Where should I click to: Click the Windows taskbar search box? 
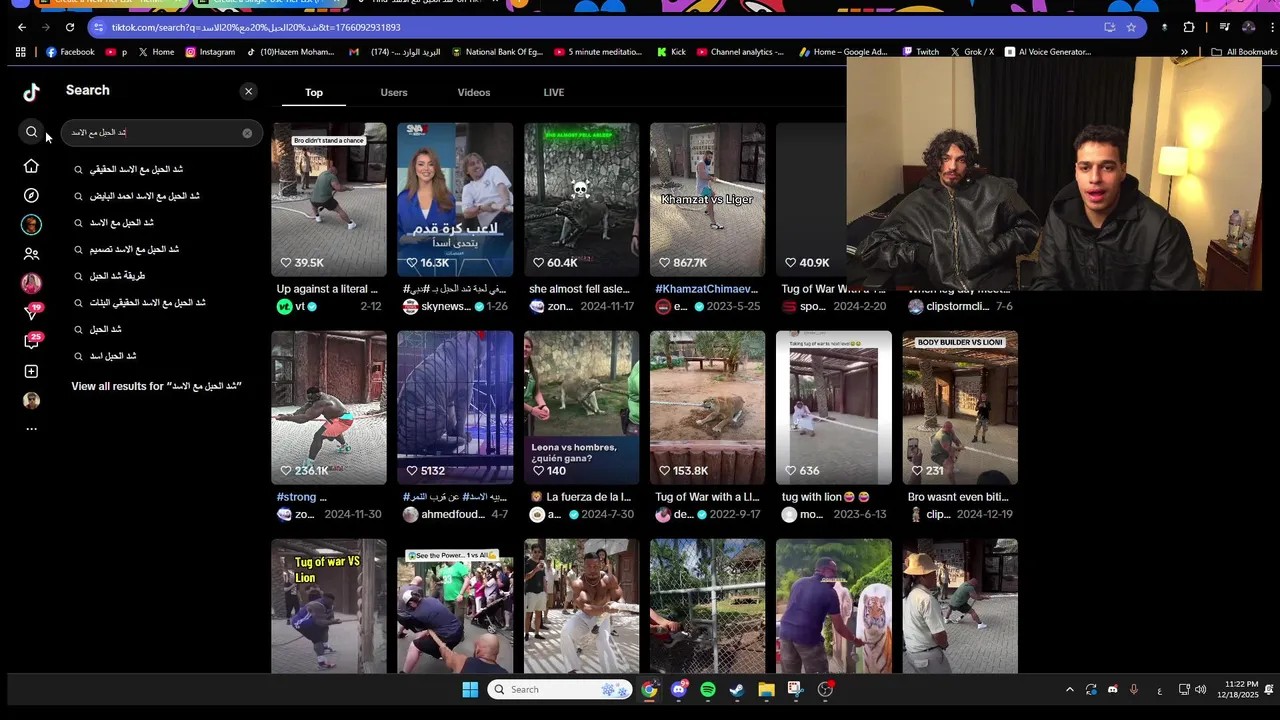click(x=560, y=689)
